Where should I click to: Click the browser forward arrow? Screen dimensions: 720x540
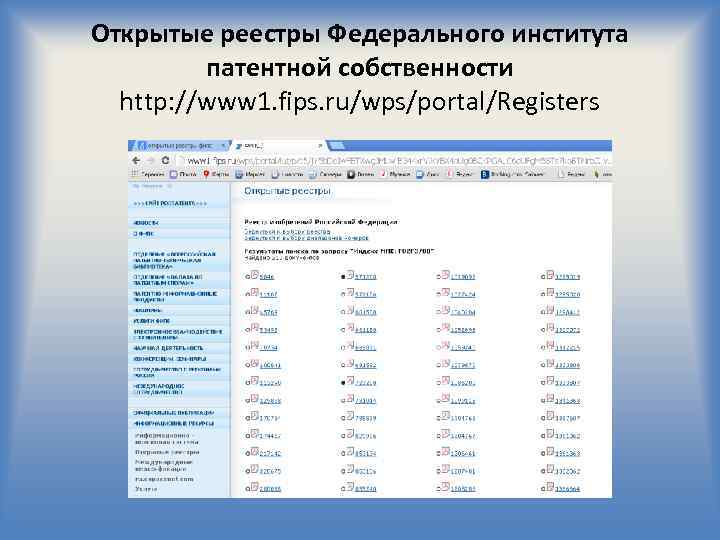(150, 161)
